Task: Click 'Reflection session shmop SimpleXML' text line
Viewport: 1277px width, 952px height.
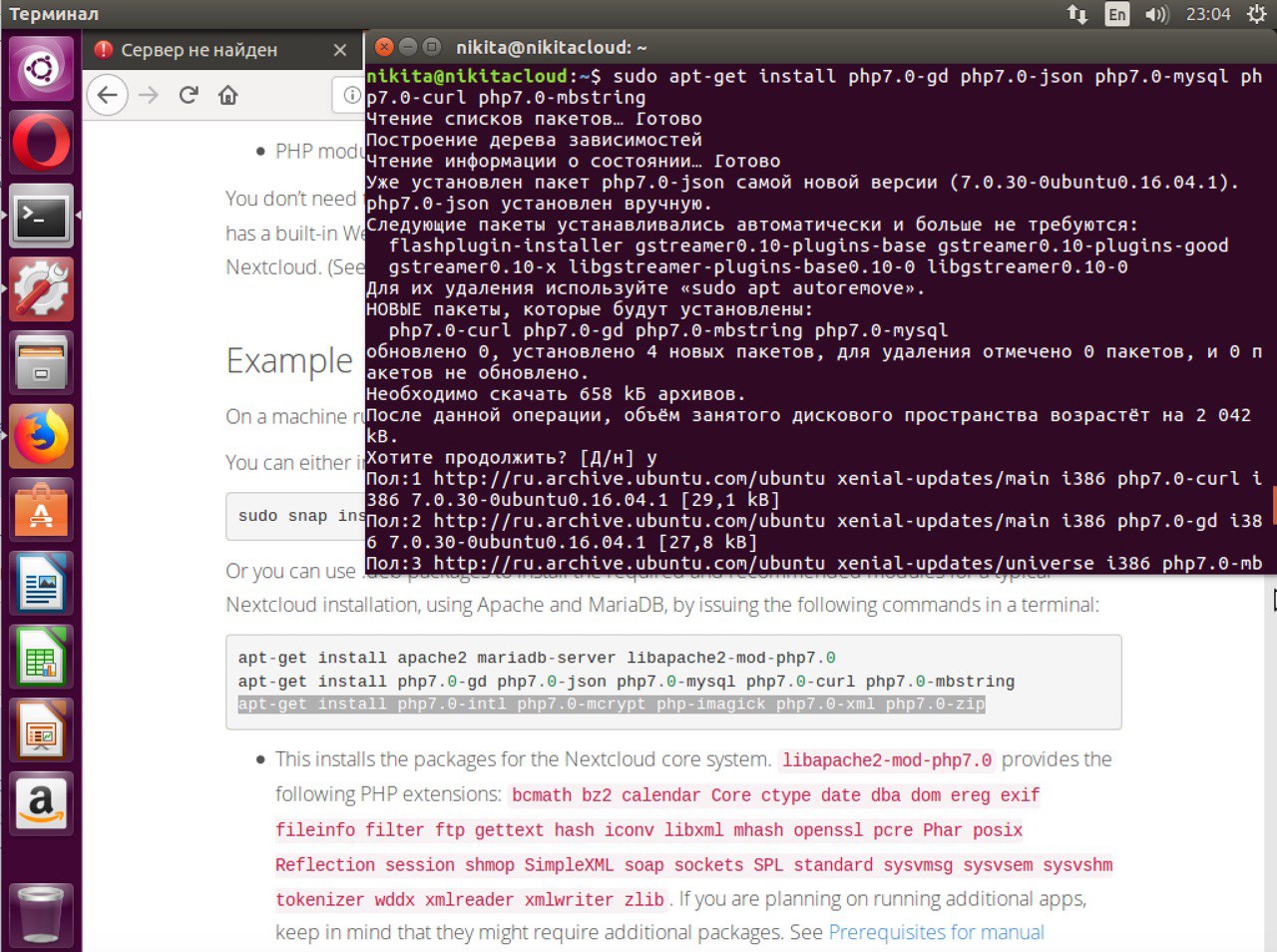Action: tap(693, 865)
